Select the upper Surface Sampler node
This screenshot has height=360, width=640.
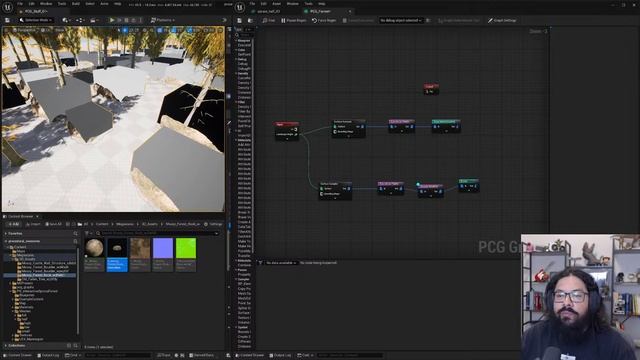(x=348, y=128)
